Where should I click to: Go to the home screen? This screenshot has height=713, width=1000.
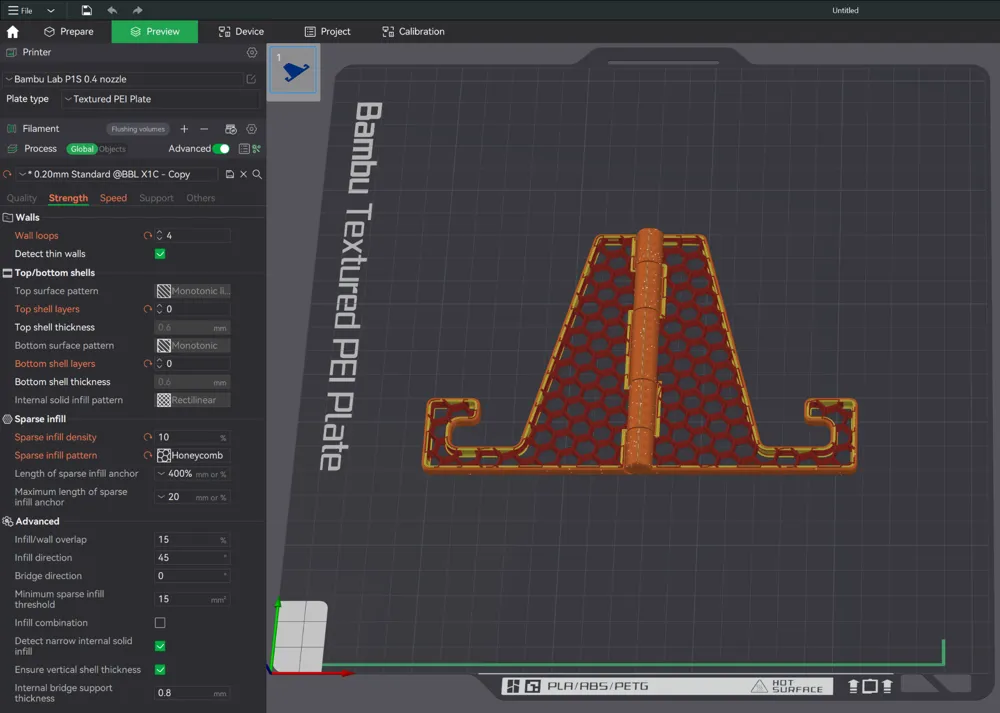pos(13,31)
